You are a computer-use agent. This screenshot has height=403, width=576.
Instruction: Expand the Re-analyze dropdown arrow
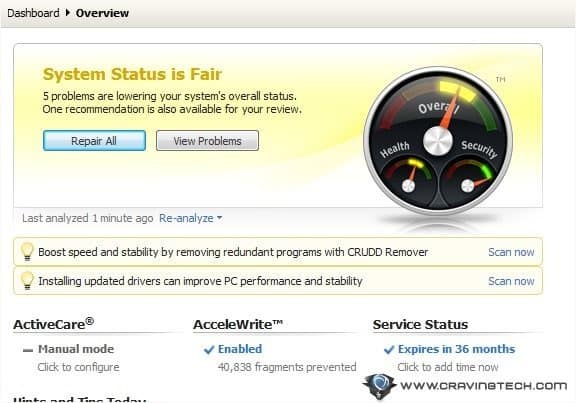[219, 218]
